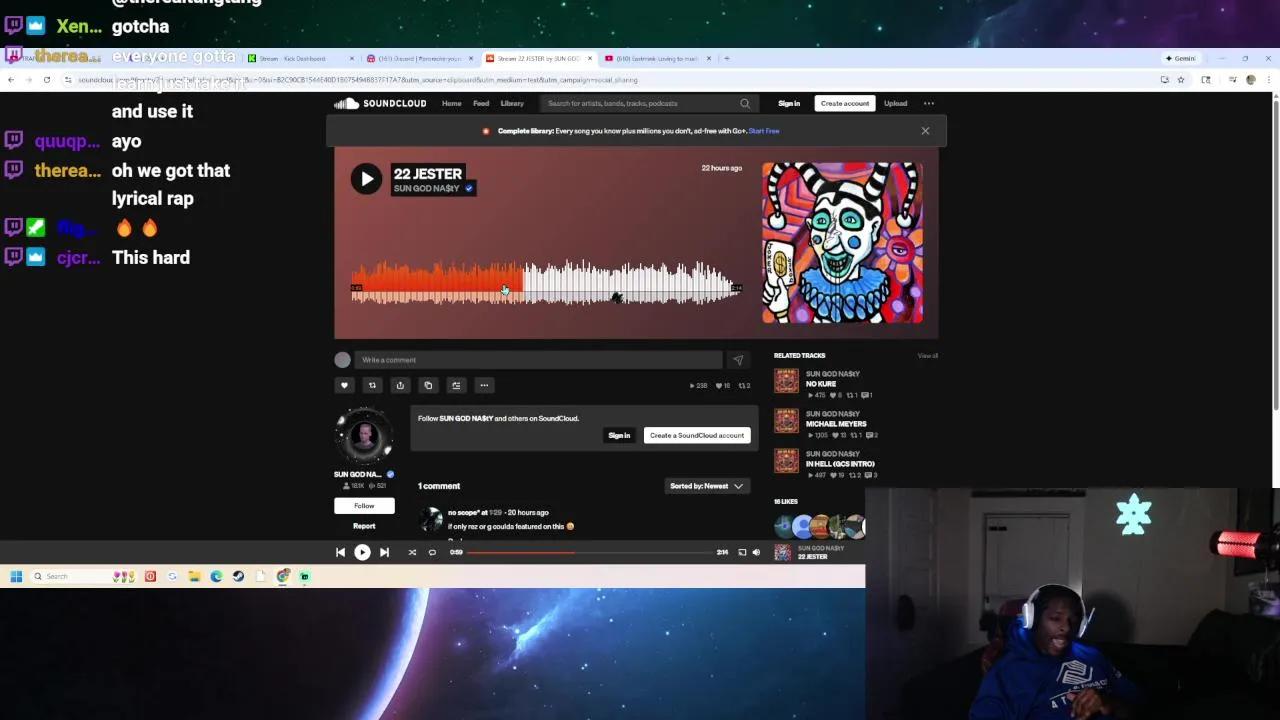
Task: Seek on the bottom player progress bar
Action: click(x=588, y=552)
